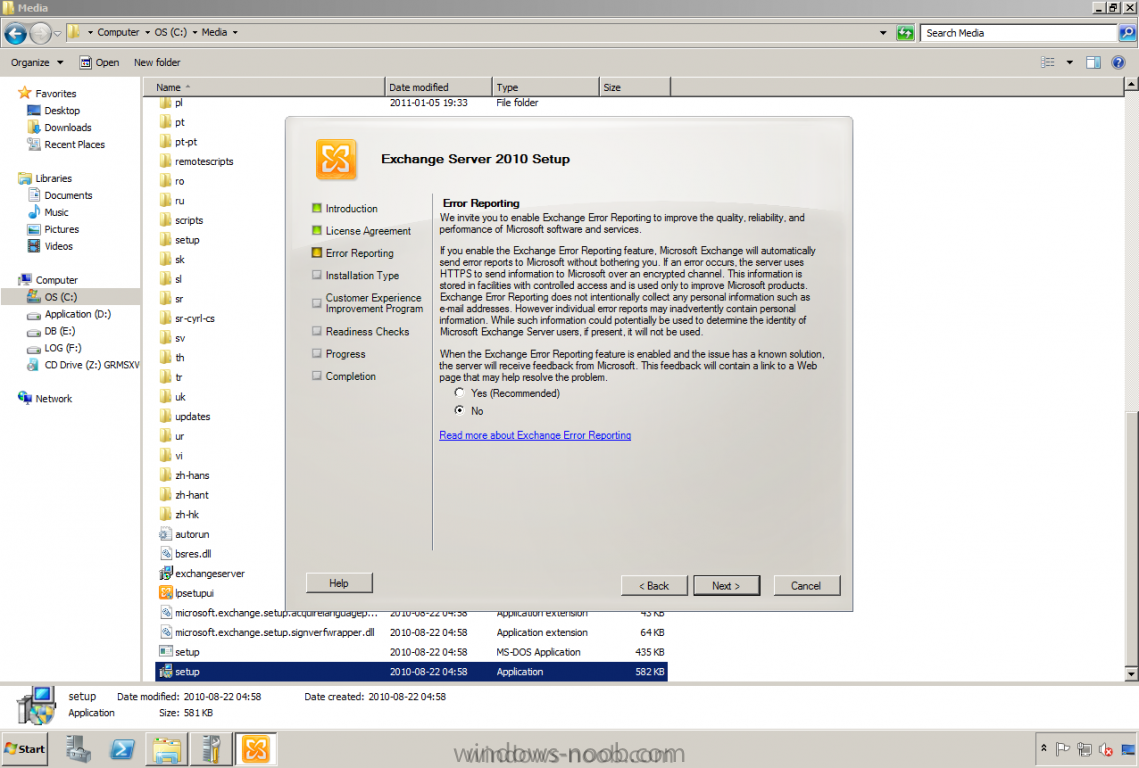Expand the Computer breadcrumb dropdown arrow
This screenshot has height=768, width=1139.
point(147,33)
